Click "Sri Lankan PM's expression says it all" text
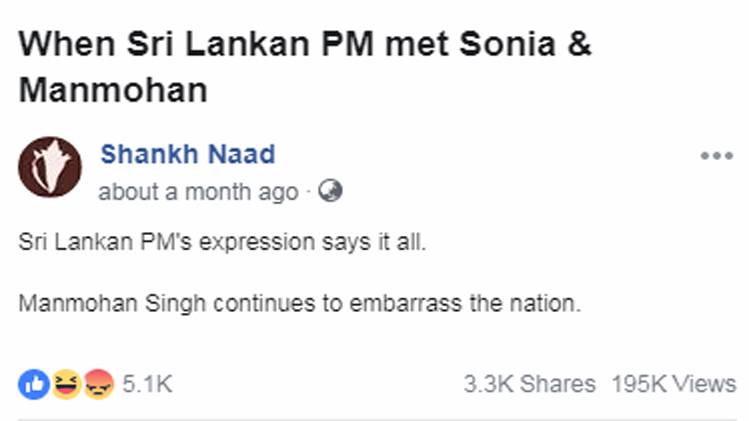Image resolution: width=749 pixels, height=421 pixels. pyautogui.click(x=223, y=243)
